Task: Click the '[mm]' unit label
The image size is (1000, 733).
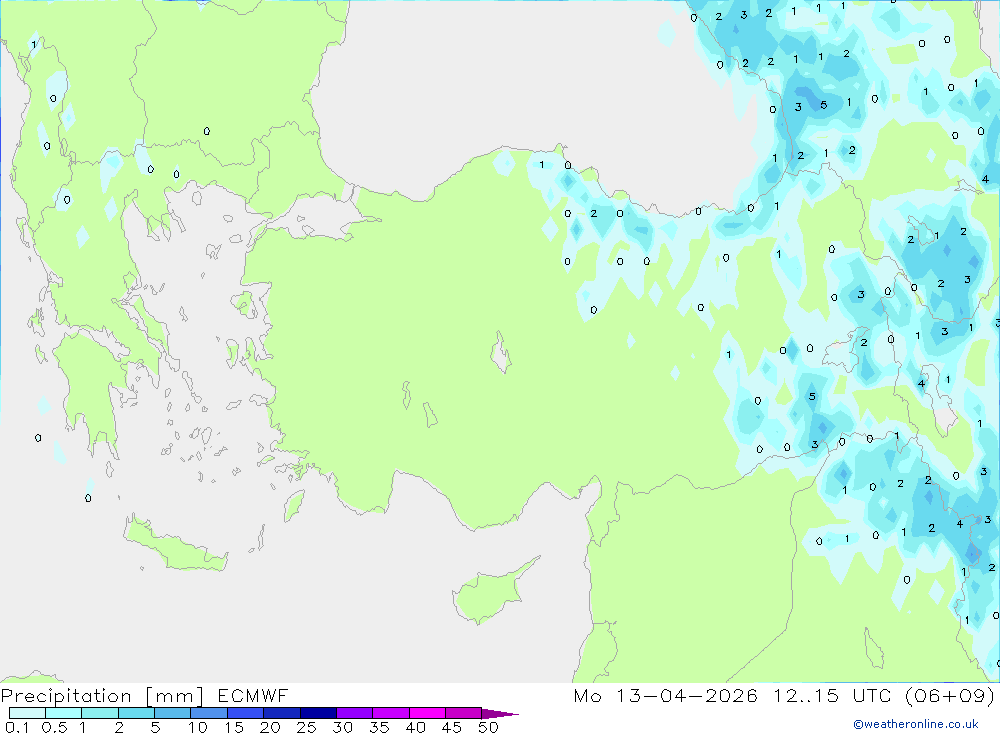Action: (175, 696)
